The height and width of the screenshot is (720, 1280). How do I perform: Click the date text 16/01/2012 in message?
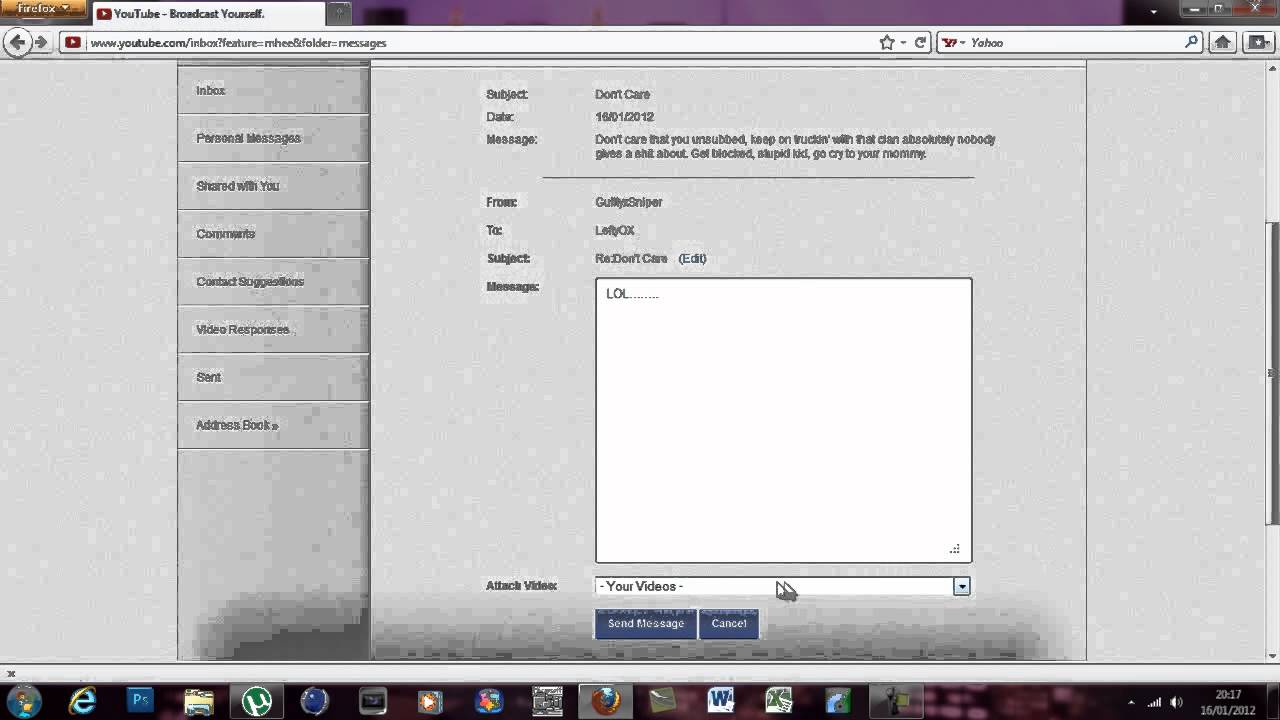624,117
